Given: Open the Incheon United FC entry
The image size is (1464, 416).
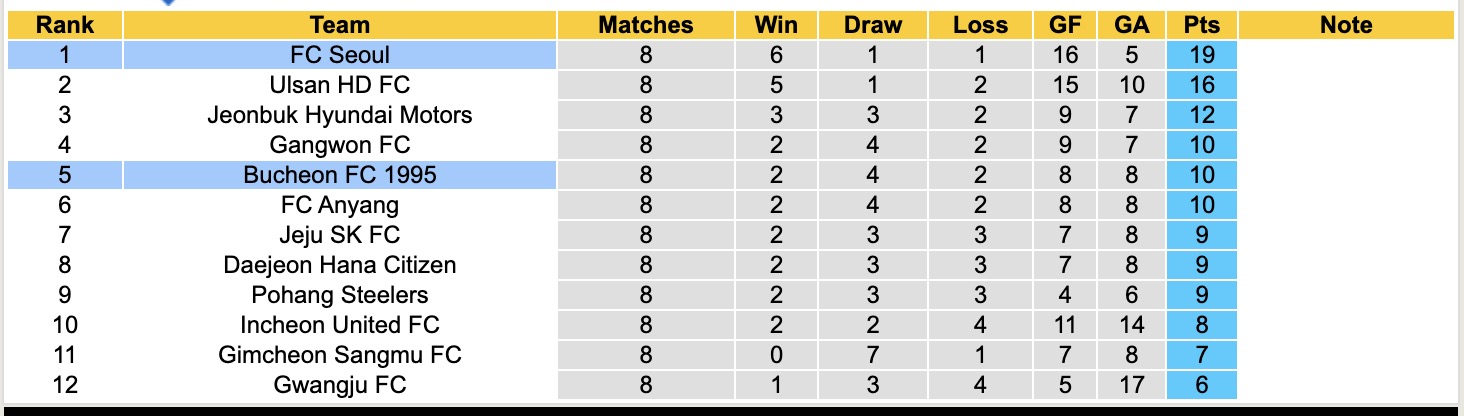Looking at the screenshot, I should click(x=340, y=325).
